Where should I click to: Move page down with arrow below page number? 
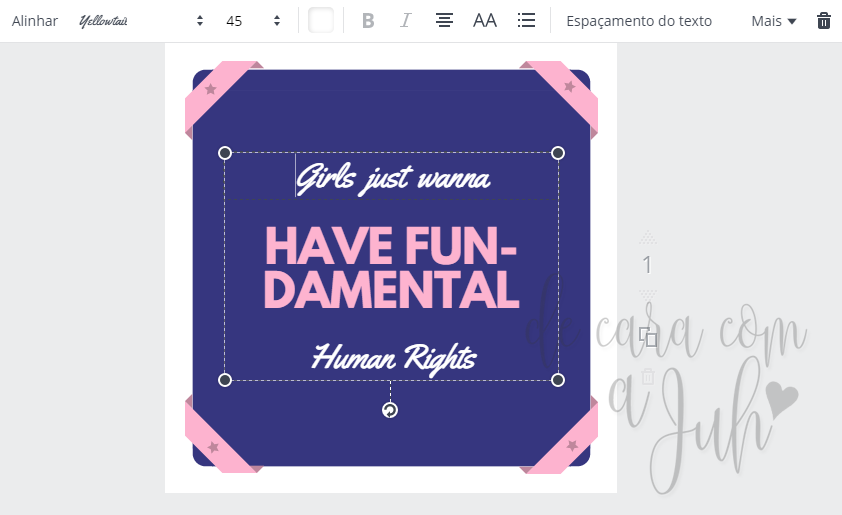pos(648,295)
